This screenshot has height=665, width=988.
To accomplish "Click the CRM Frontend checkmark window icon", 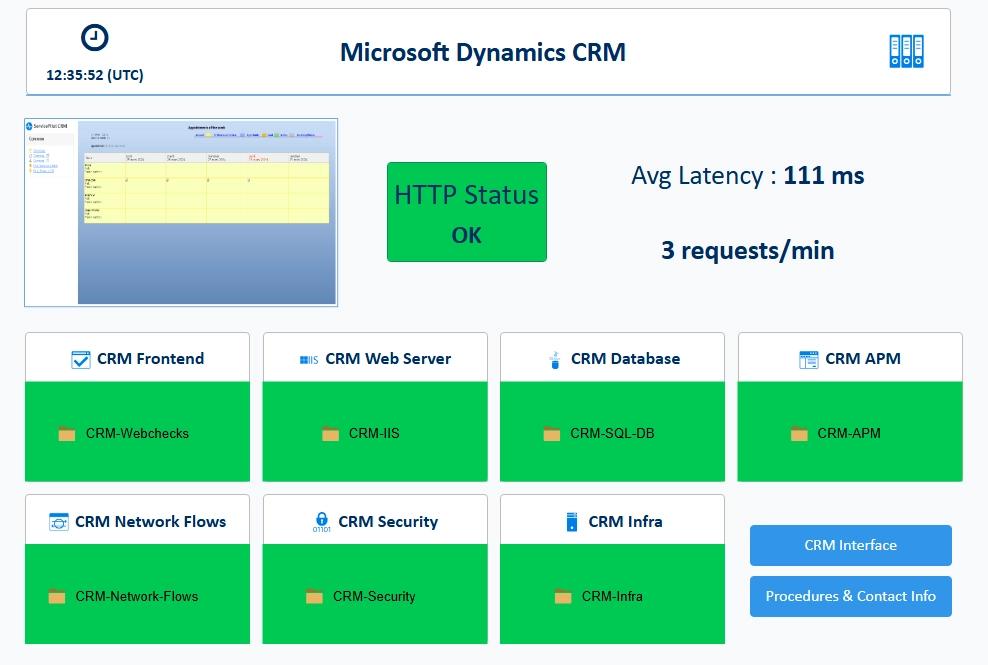I will 81,359.
